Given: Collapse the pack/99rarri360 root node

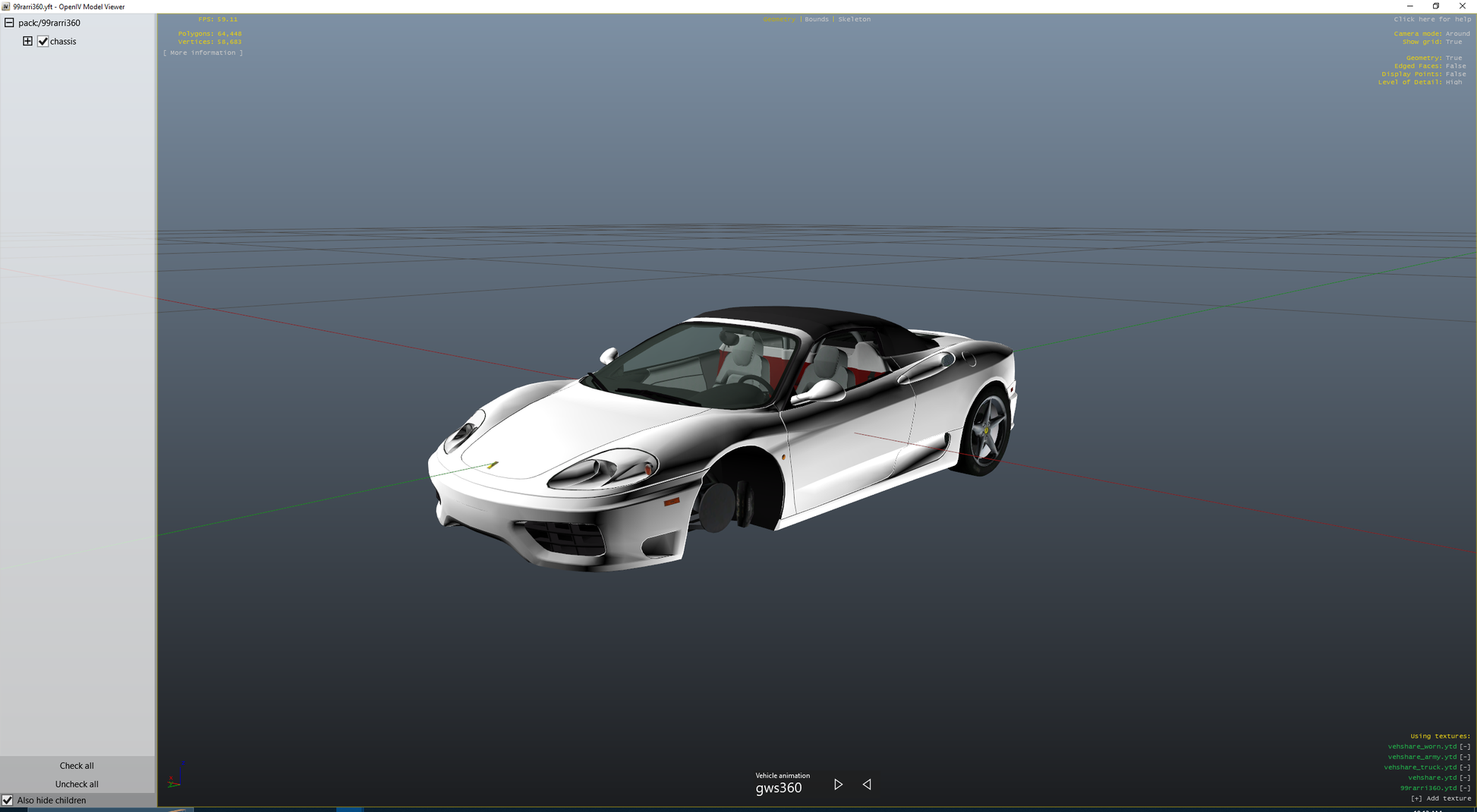Looking at the screenshot, I should click(9, 23).
